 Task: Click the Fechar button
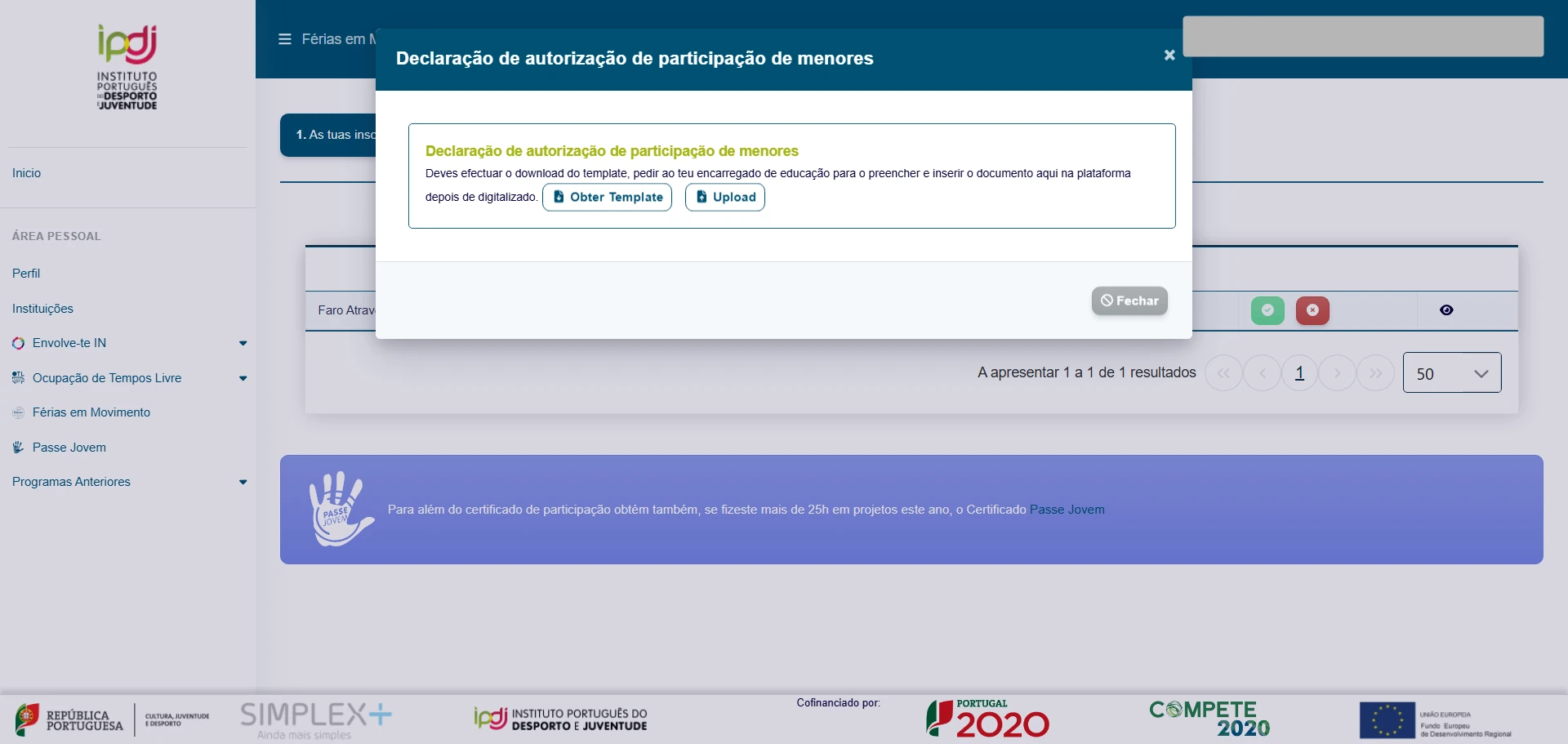coord(1129,301)
